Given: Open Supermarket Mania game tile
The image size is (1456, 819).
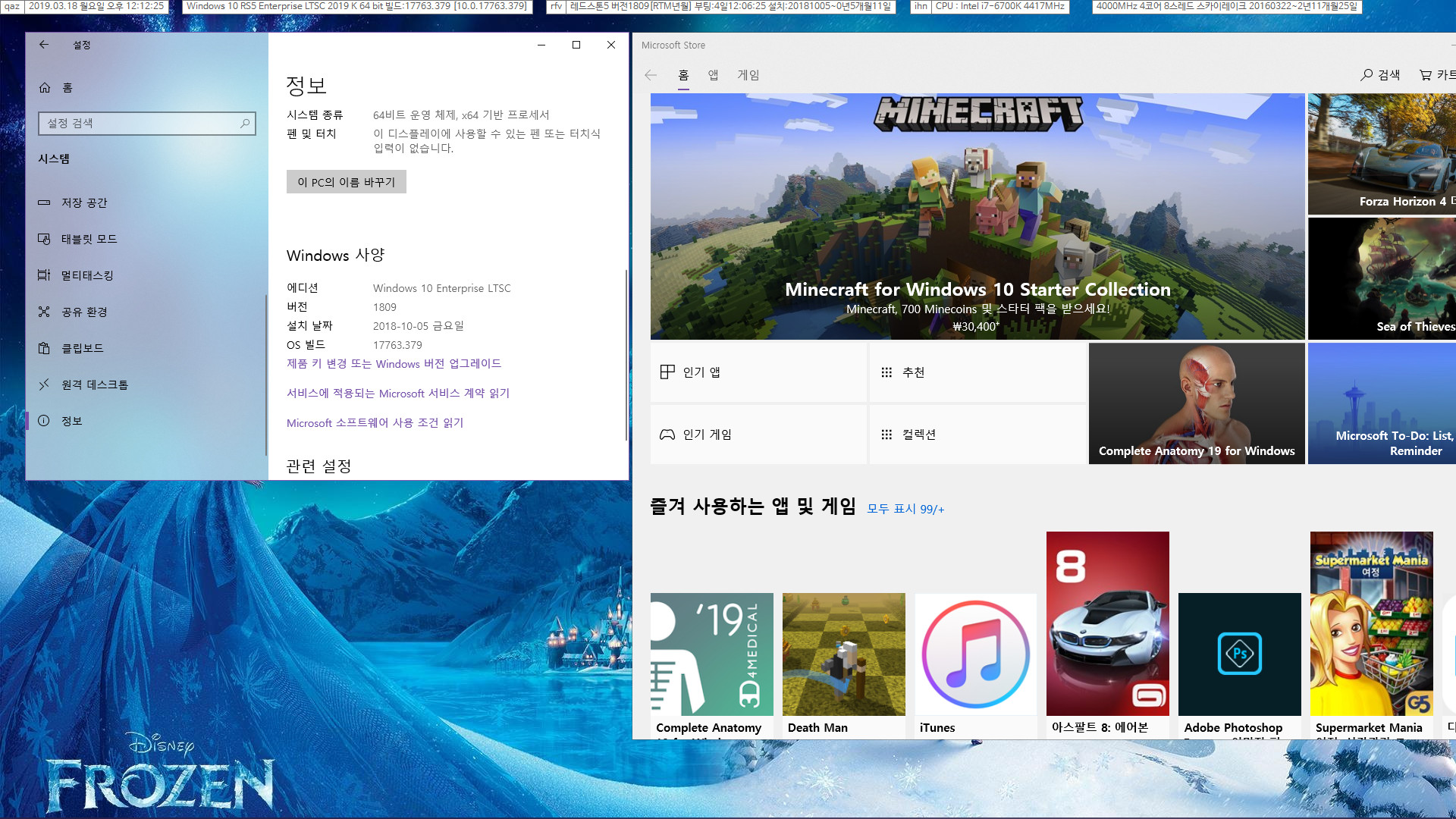Looking at the screenshot, I should click(x=1372, y=635).
